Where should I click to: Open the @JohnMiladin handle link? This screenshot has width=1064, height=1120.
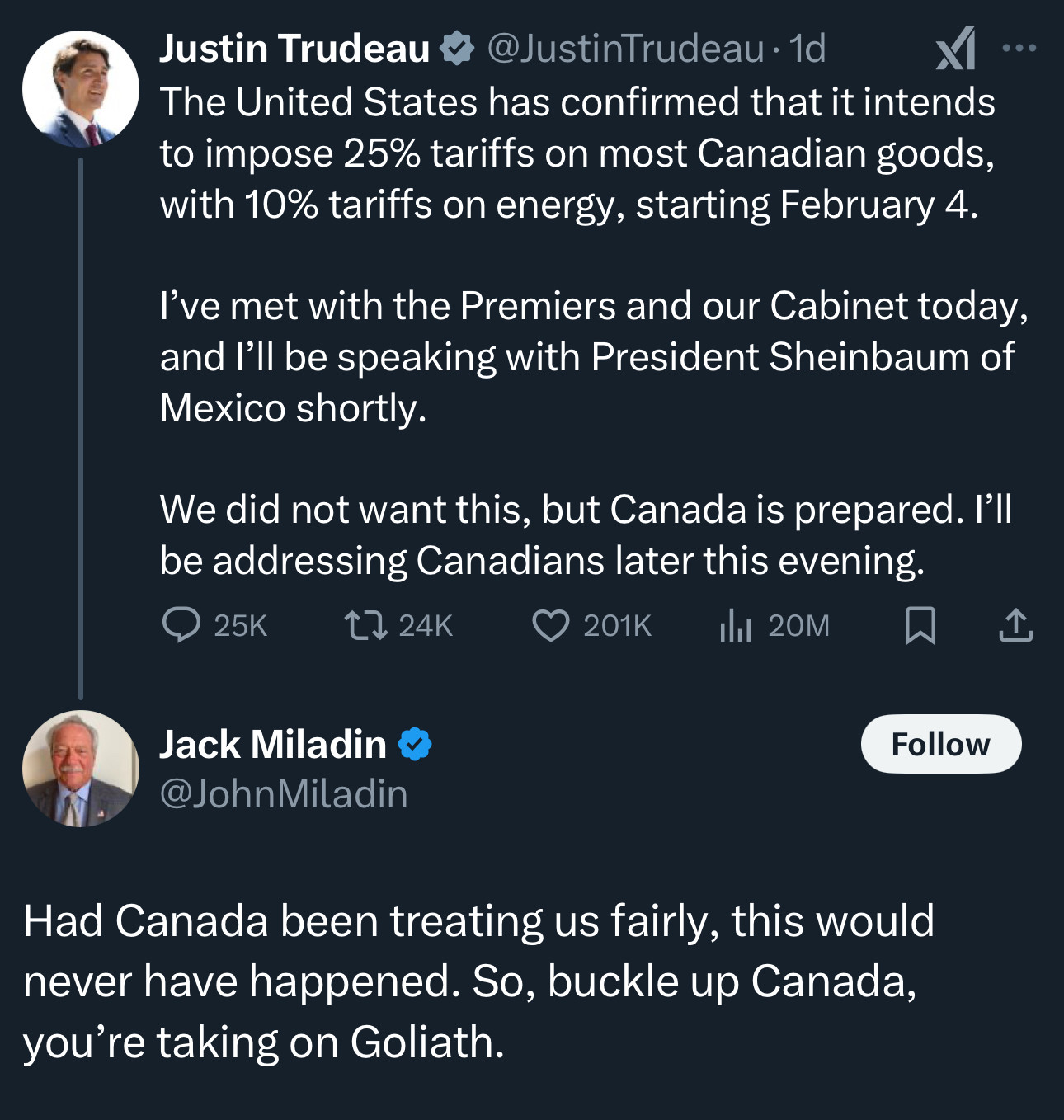(x=284, y=794)
